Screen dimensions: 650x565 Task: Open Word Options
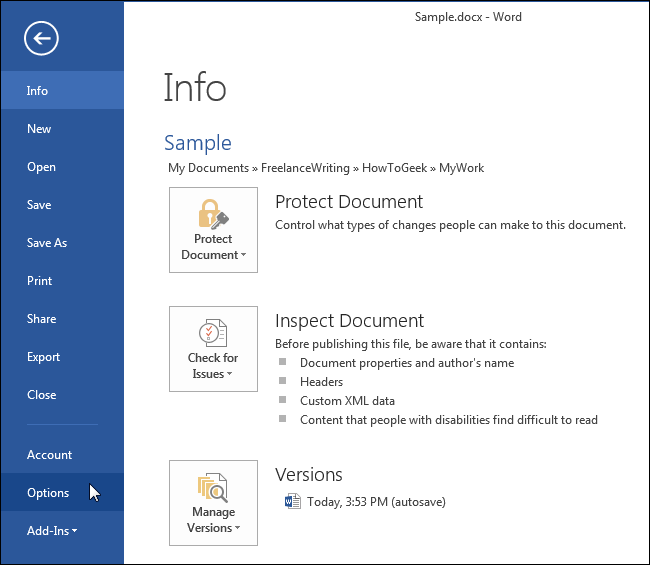[x=62, y=492]
